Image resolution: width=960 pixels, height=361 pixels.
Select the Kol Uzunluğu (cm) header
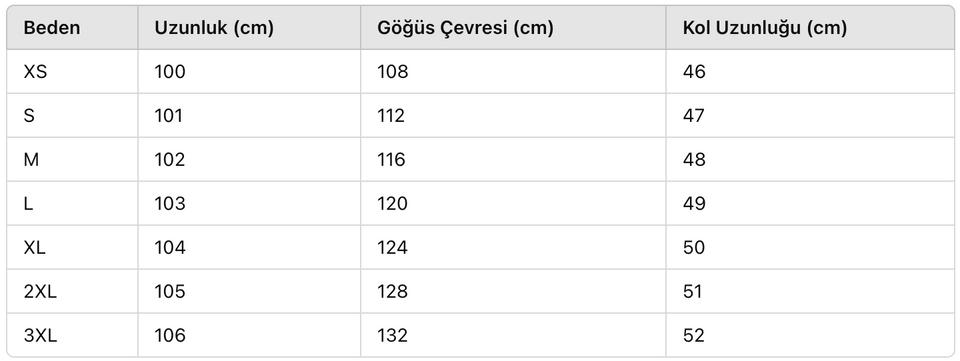tap(765, 28)
